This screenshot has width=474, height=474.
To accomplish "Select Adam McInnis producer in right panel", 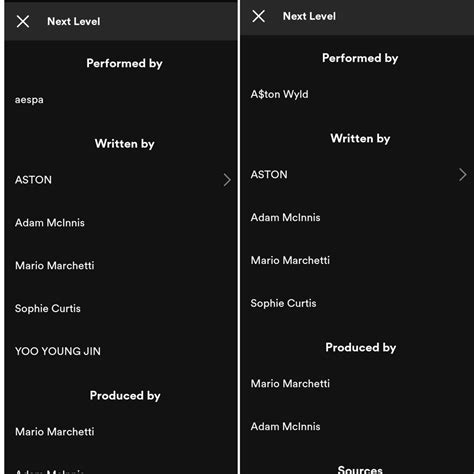I will [285, 427].
